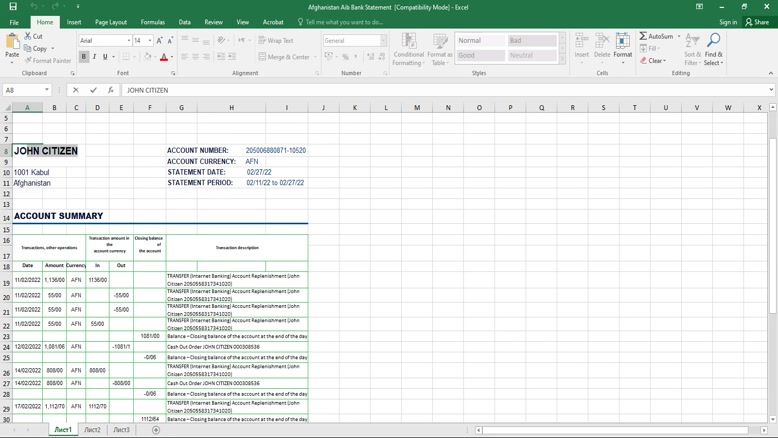Toggle Italic formatting
This screenshot has height=438, width=778.
[95, 57]
